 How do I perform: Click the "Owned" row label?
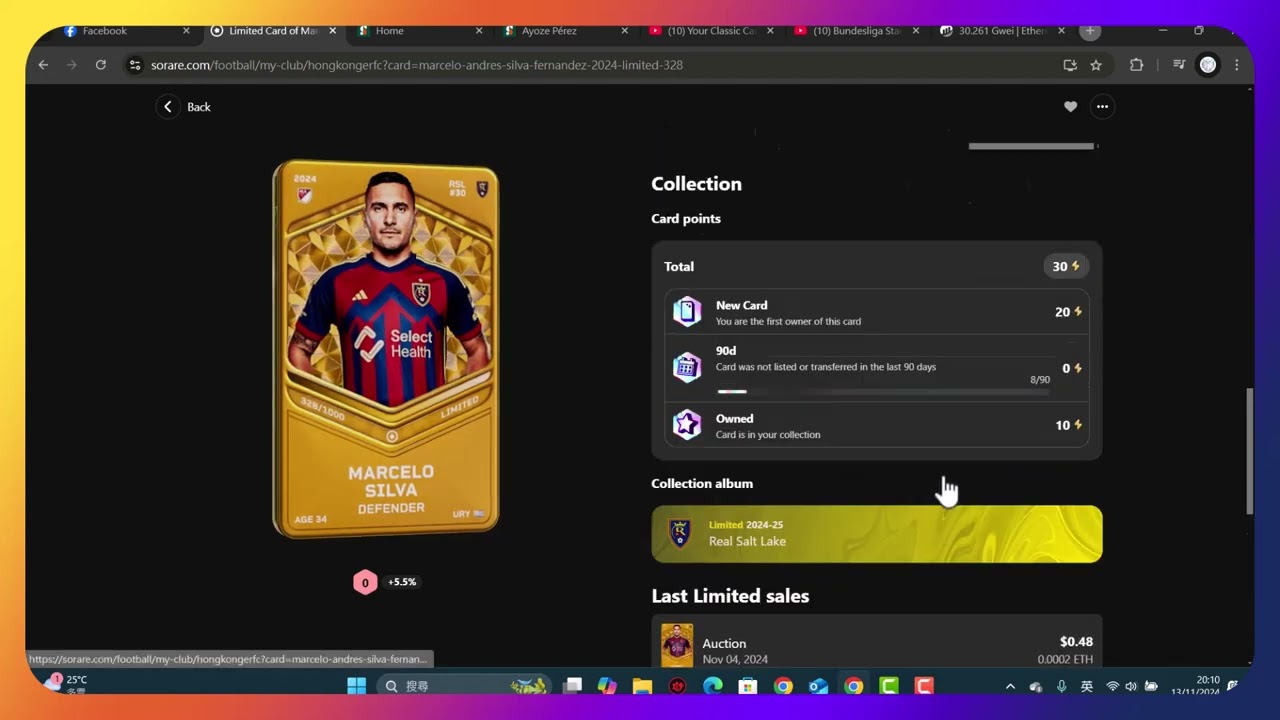(x=735, y=419)
